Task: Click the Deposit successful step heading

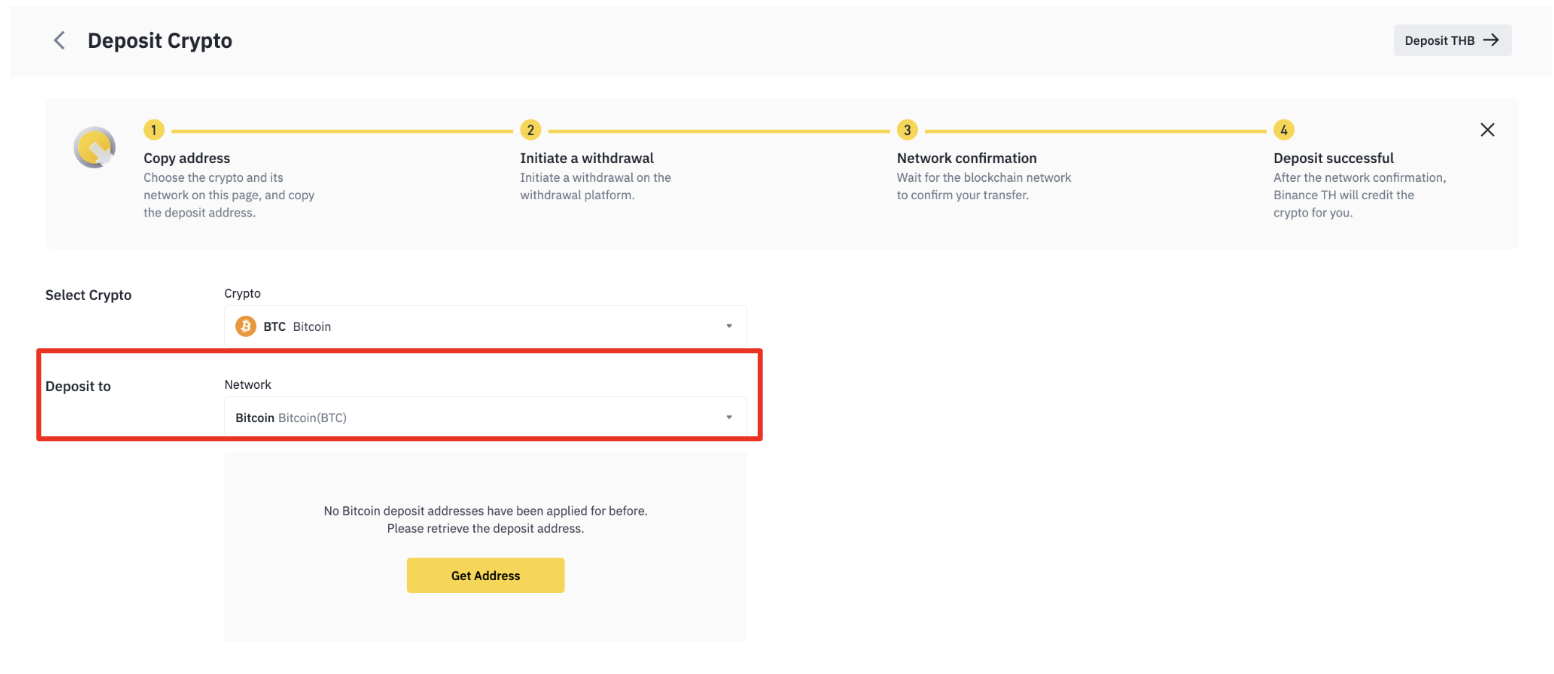Action: click(1333, 158)
